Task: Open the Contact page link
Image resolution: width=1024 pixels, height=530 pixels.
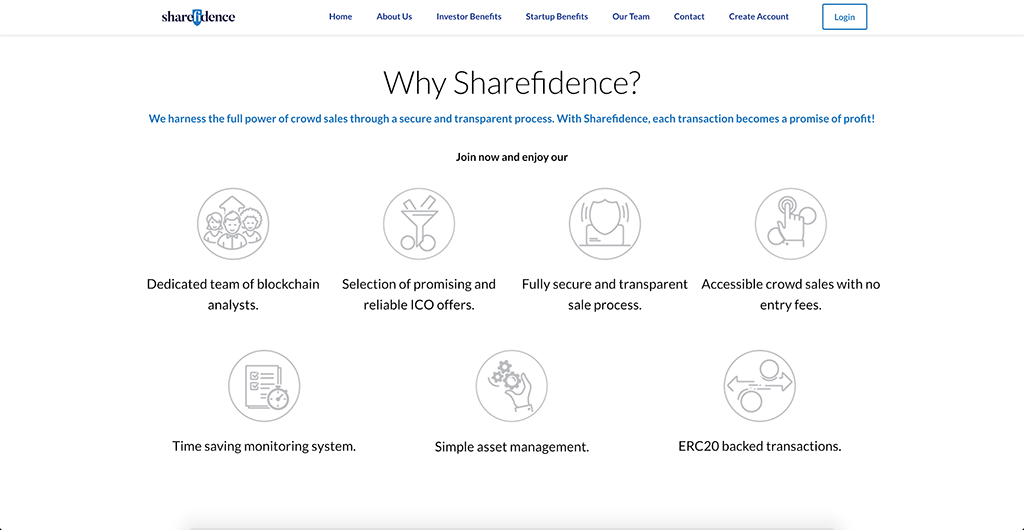Action: point(689,17)
